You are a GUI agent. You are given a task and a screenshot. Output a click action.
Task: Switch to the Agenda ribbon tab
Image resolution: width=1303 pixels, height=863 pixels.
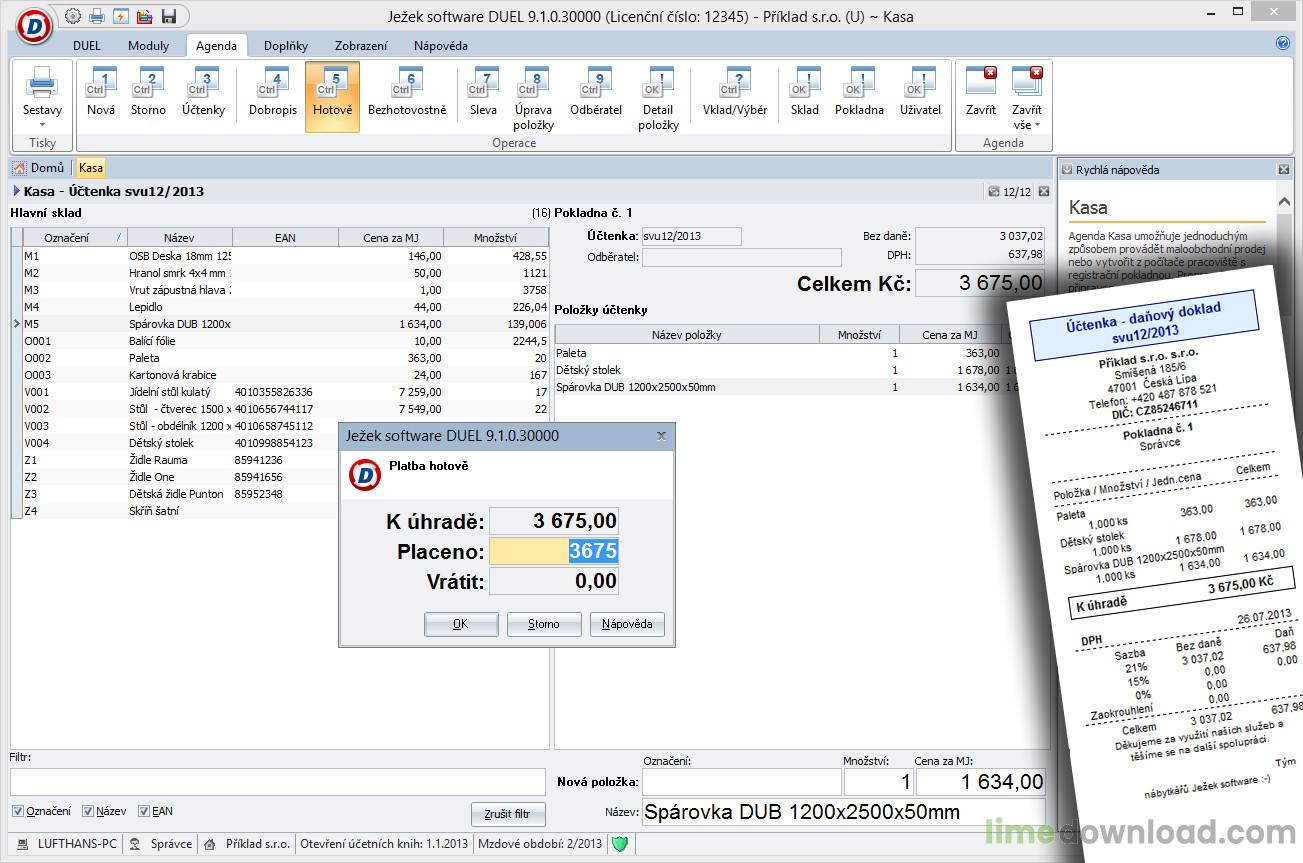216,45
